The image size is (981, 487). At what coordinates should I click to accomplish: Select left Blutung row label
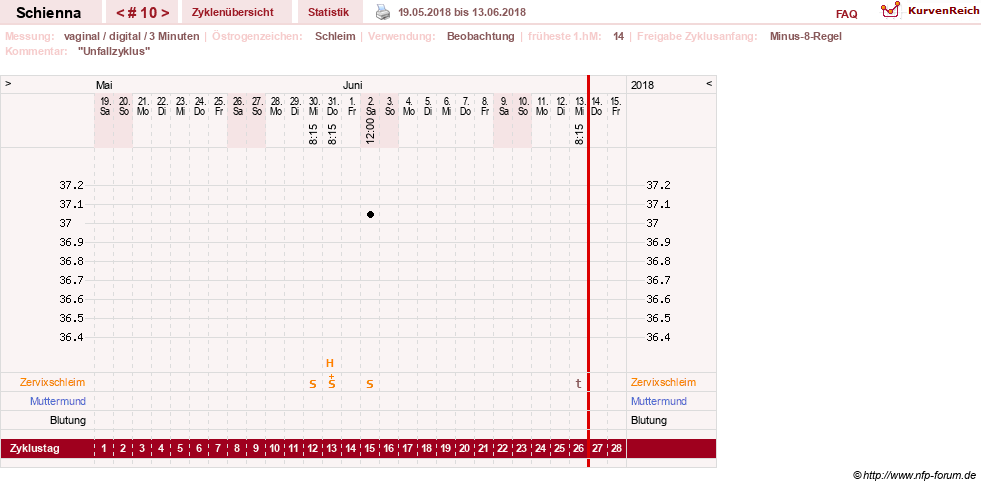[x=68, y=421]
